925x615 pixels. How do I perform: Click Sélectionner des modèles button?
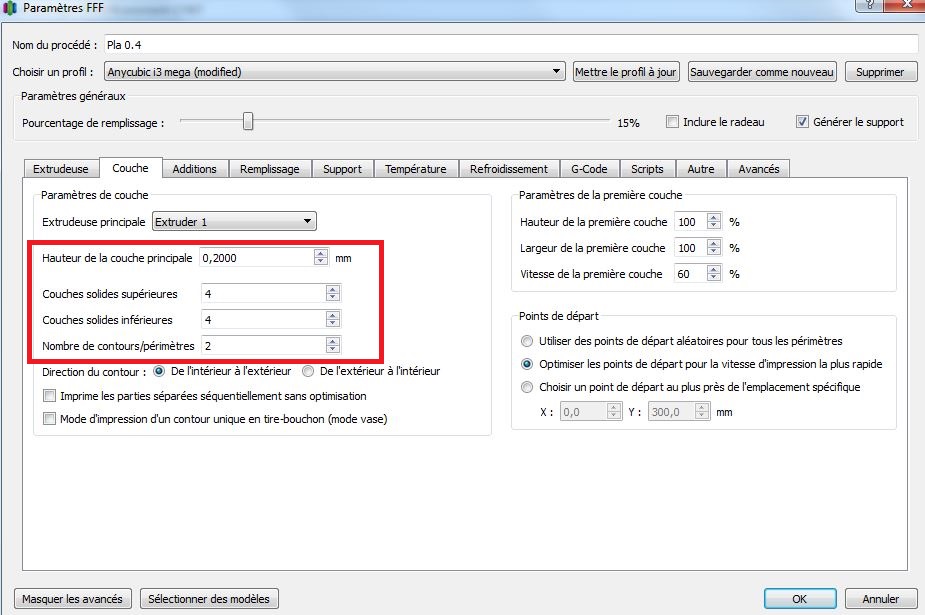[x=209, y=598]
